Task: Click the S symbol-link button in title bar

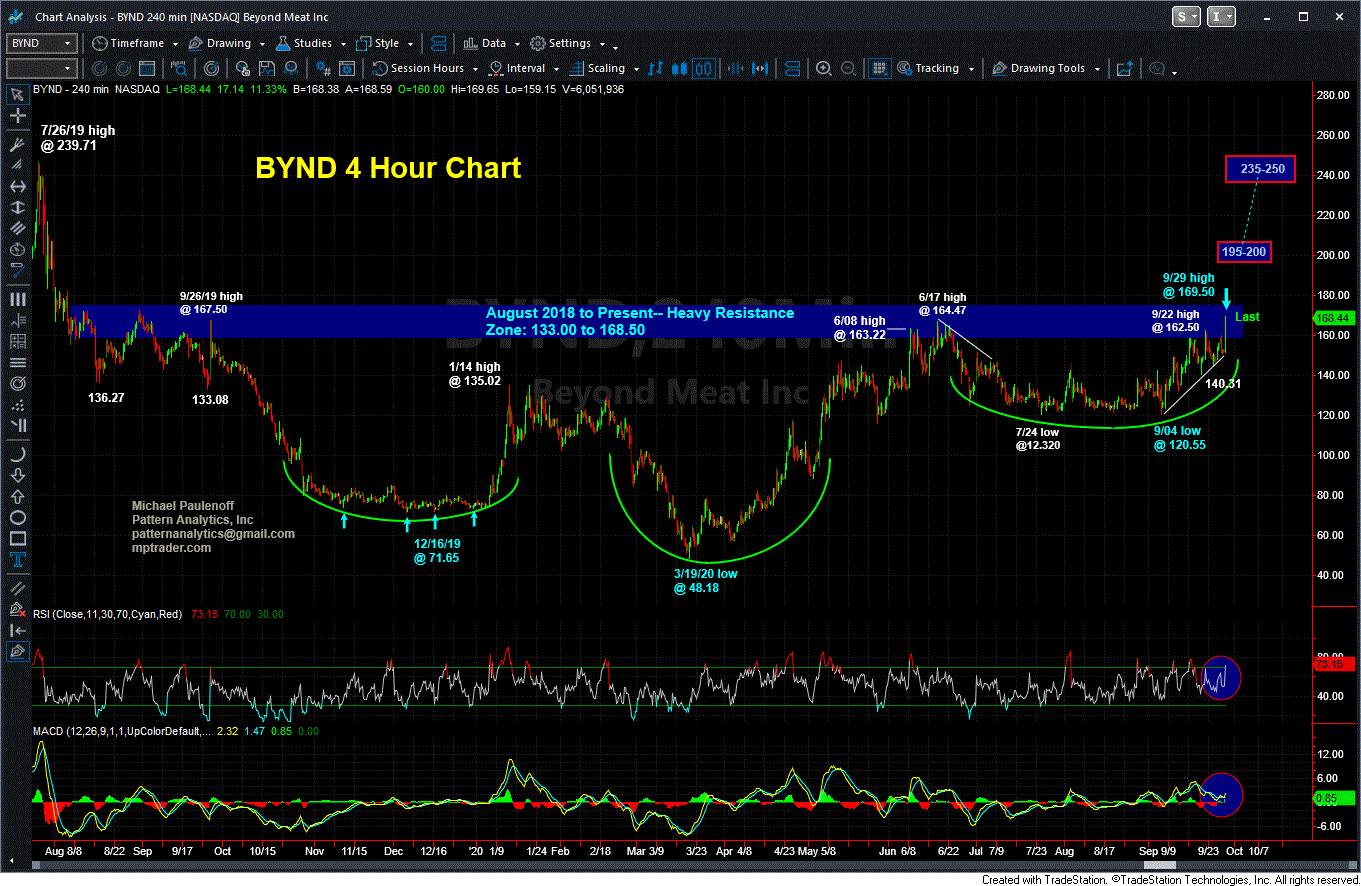Action: point(1184,16)
